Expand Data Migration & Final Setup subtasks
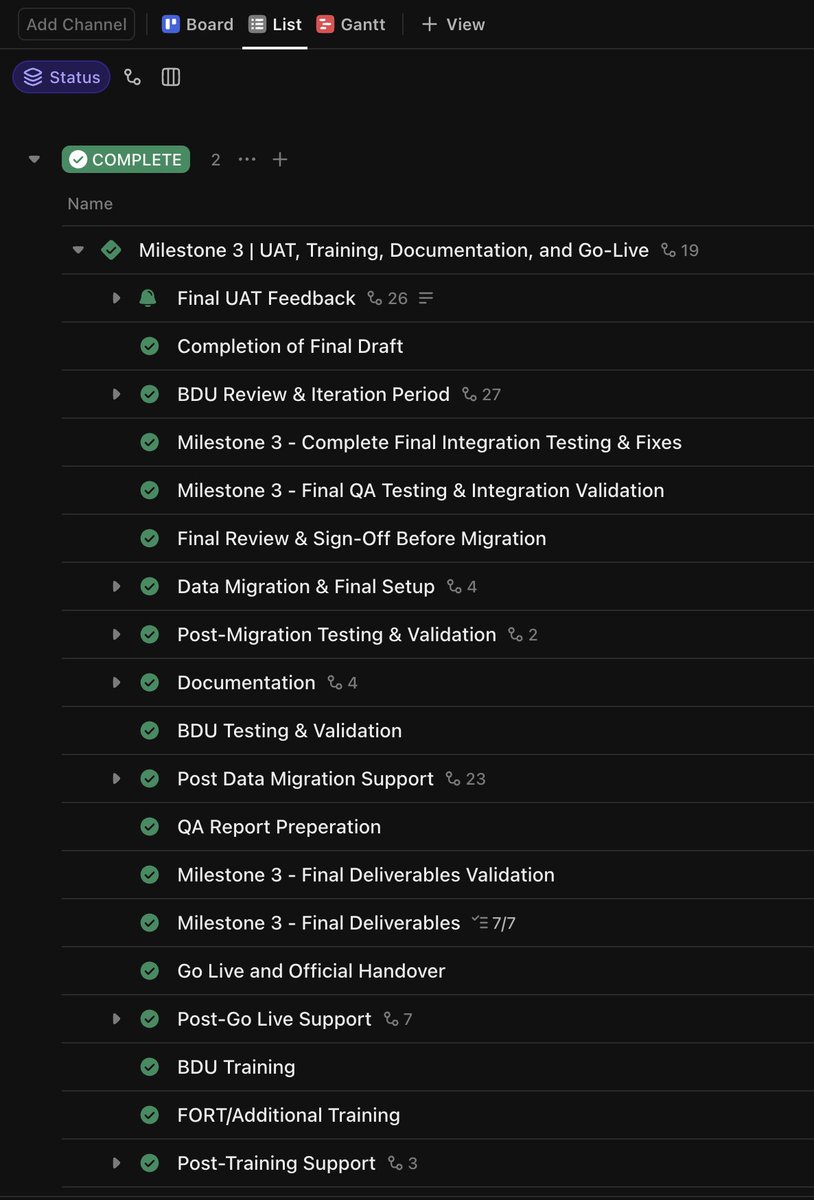This screenshot has height=1200, width=814. coord(116,586)
